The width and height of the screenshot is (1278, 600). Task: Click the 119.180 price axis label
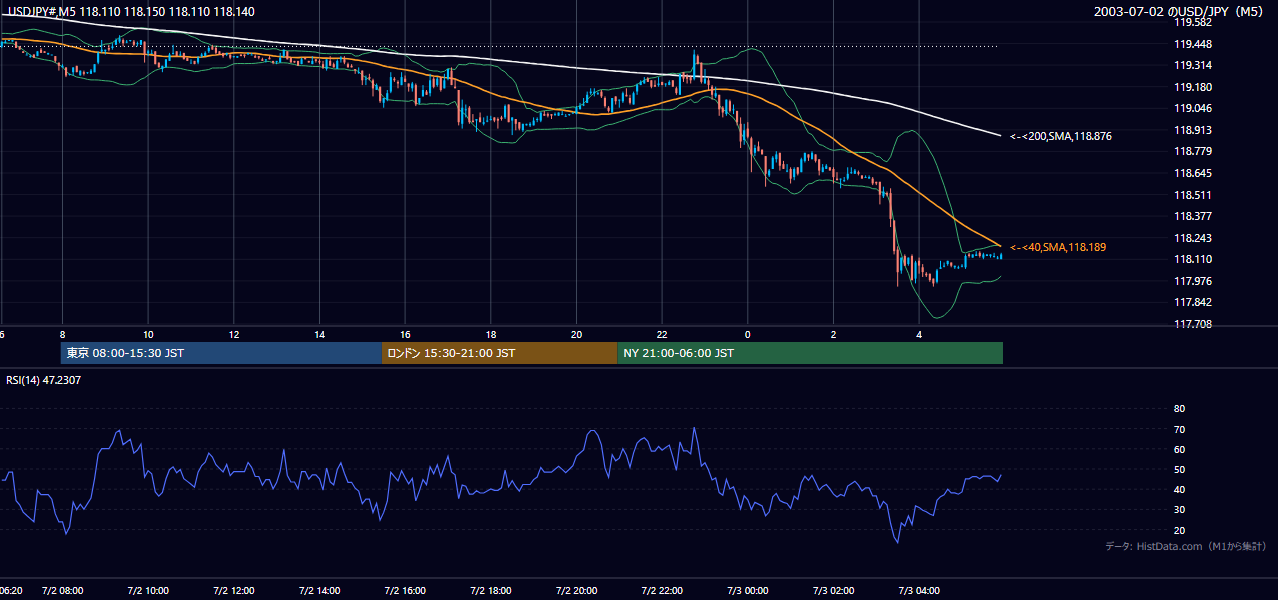coord(1193,87)
